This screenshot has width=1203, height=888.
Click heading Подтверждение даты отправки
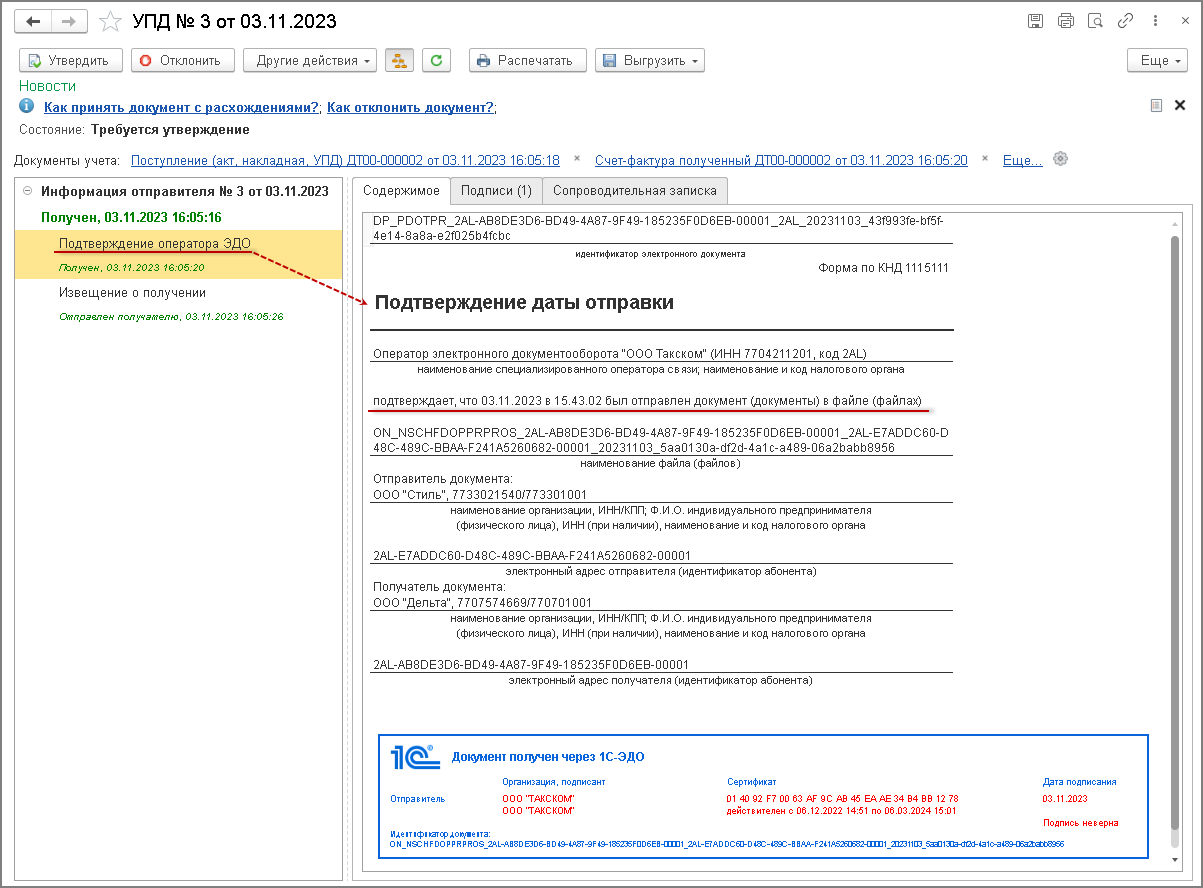point(524,303)
